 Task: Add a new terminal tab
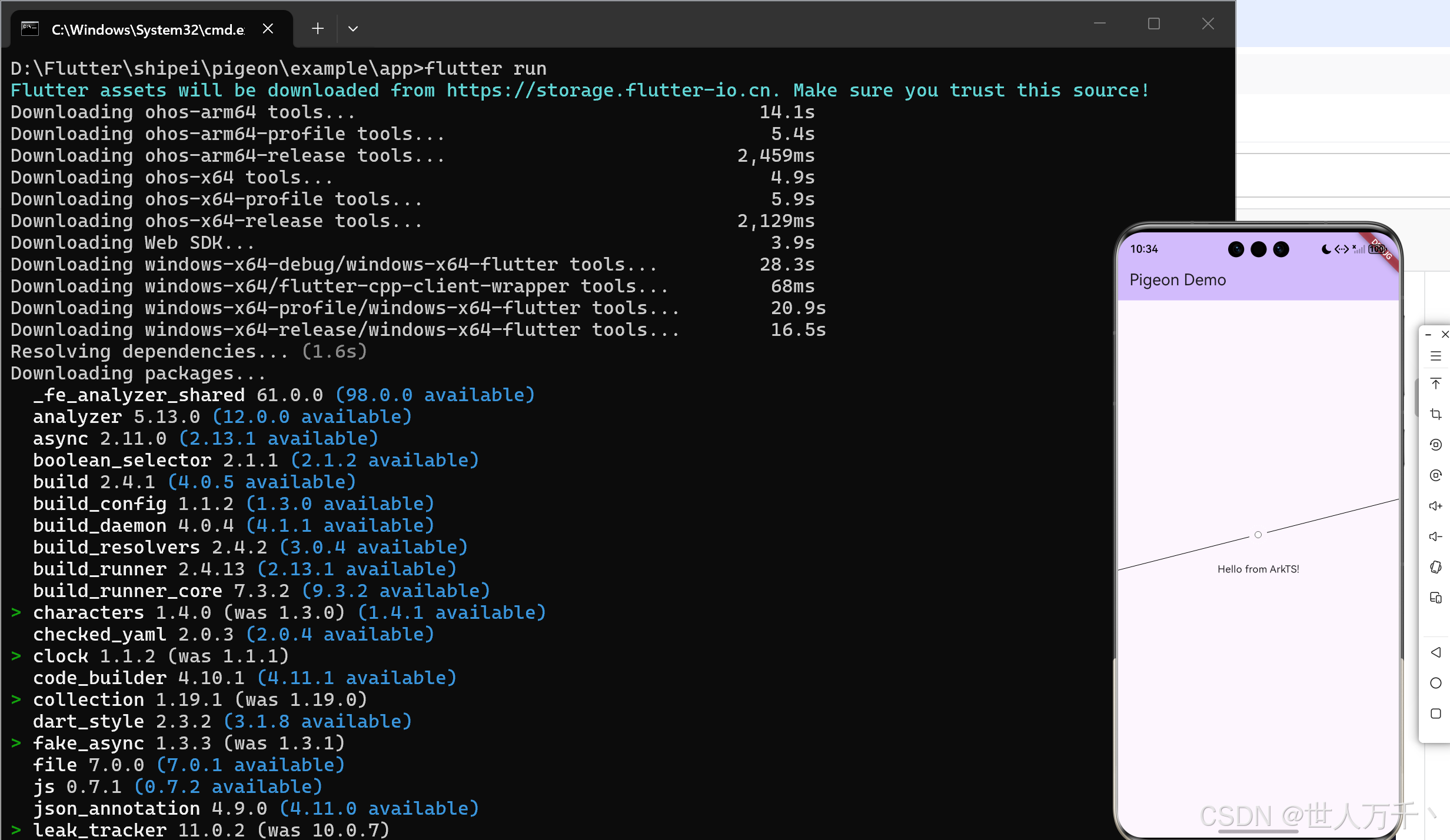click(x=318, y=29)
